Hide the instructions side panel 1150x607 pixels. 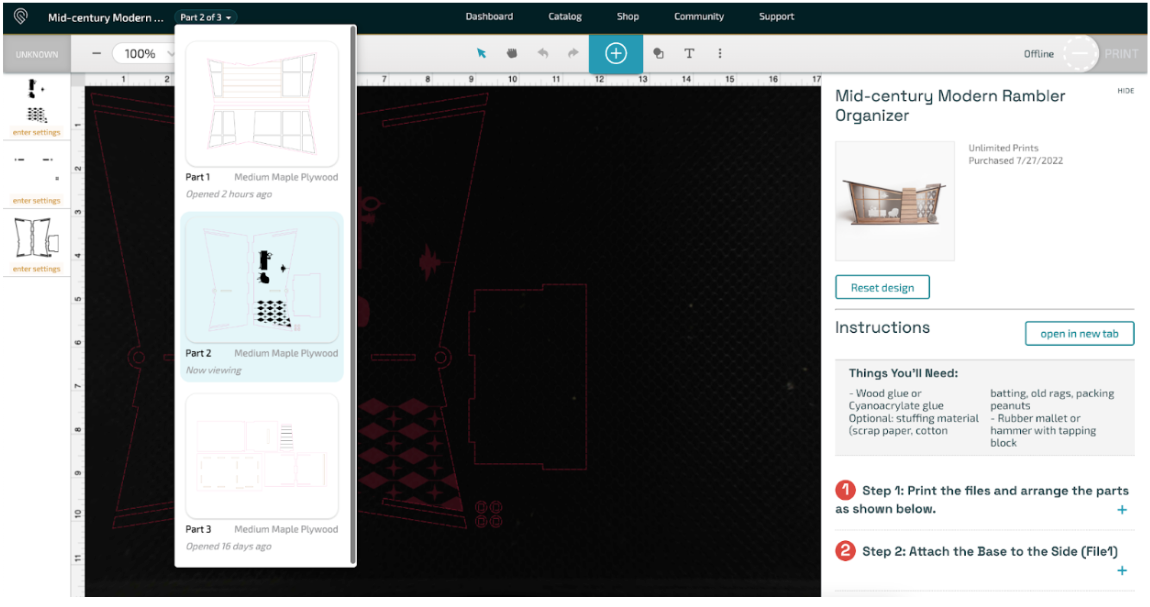pyautogui.click(x=1125, y=91)
